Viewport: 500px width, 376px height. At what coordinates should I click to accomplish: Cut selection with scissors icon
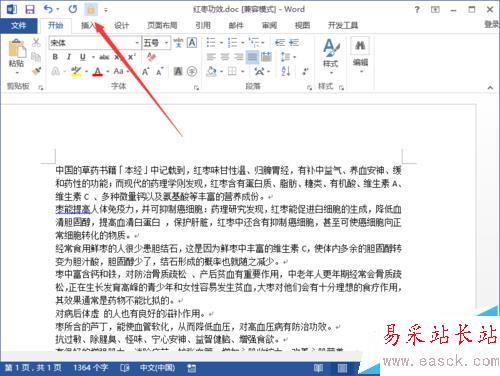pos(36,42)
